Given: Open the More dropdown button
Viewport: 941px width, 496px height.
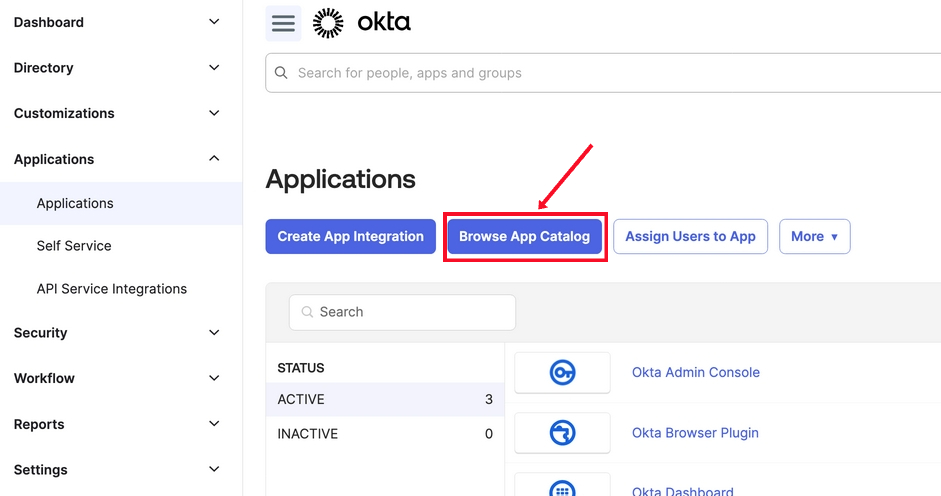Looking at the screenshot, I should 814,237.
